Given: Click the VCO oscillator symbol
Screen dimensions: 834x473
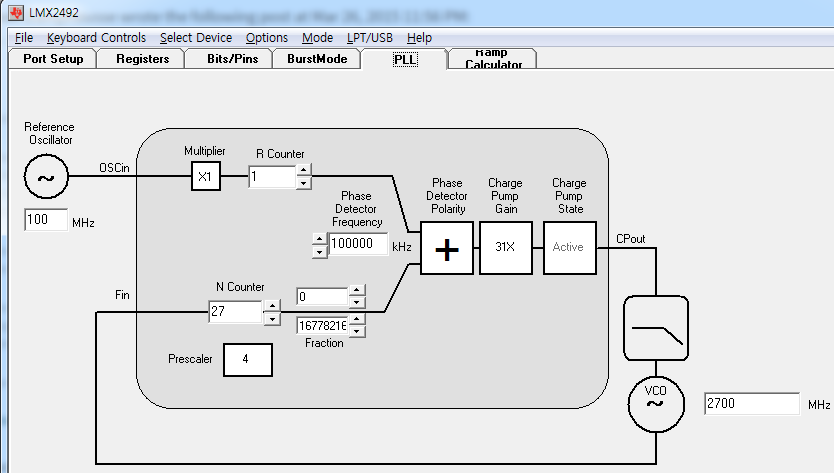Looking at the screenshot, I should tap(656, 404).
